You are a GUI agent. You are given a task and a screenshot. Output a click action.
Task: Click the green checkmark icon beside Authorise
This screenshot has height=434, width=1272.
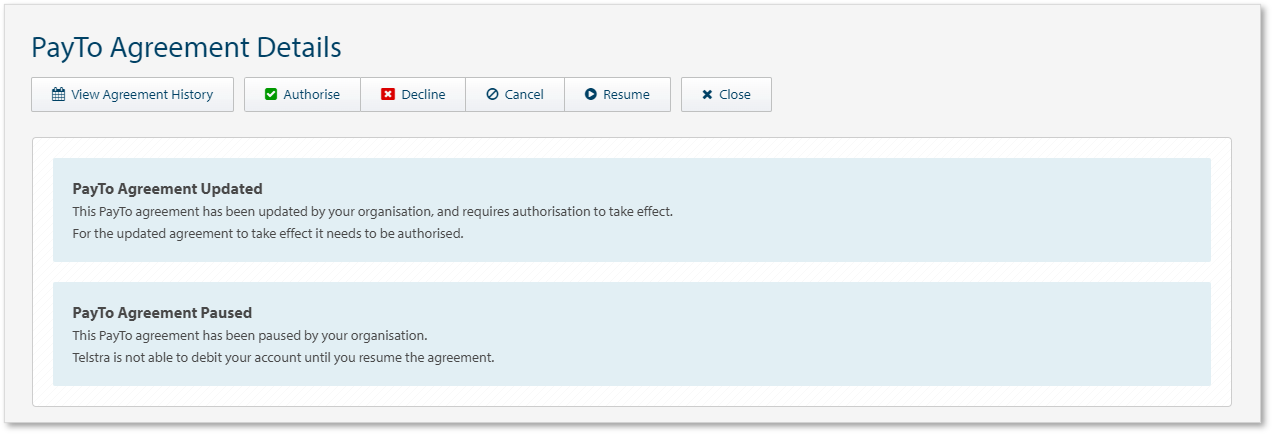click(x=271, y=95)
